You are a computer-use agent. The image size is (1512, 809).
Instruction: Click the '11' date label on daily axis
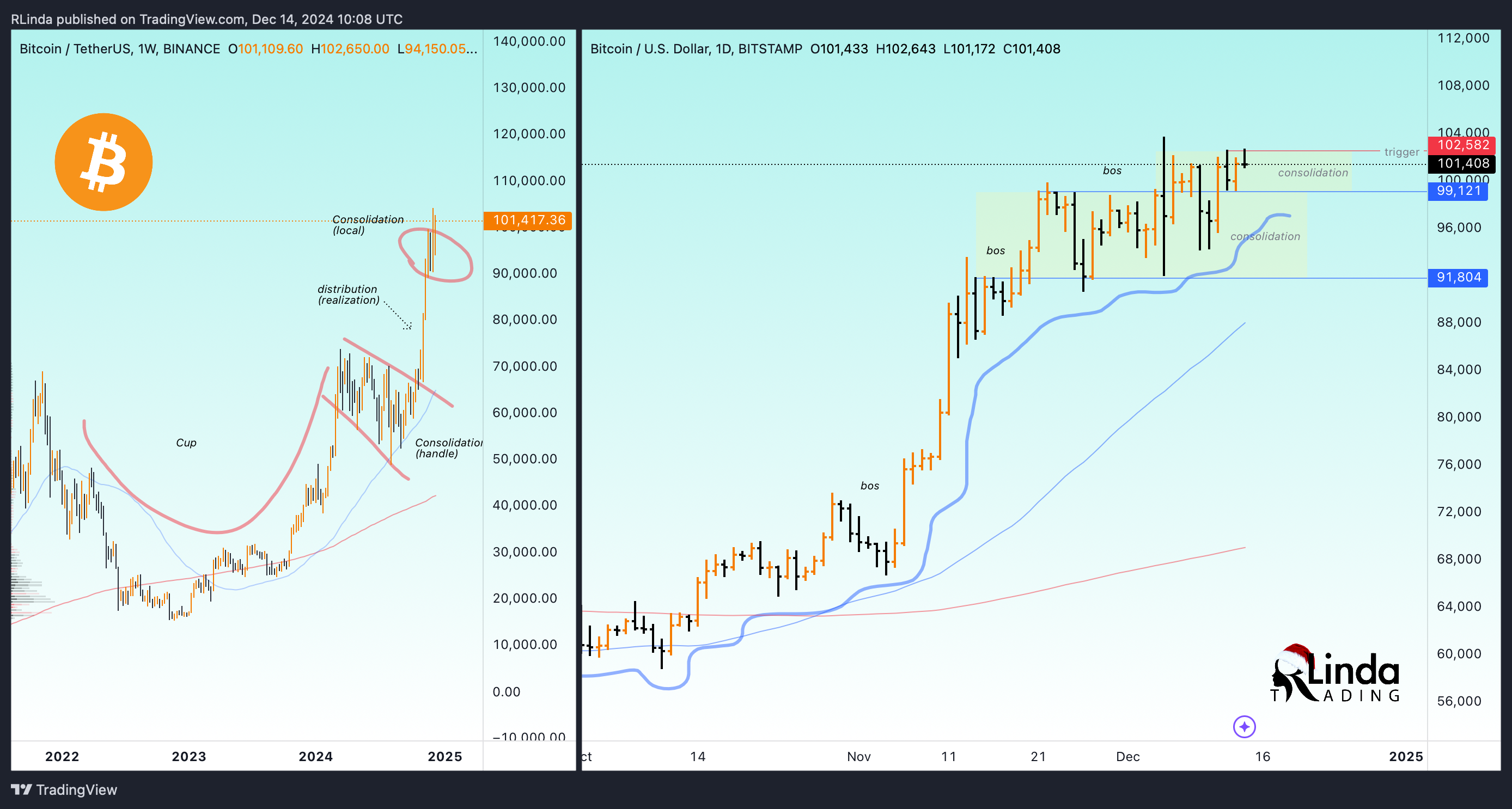[x=948, y=756]
